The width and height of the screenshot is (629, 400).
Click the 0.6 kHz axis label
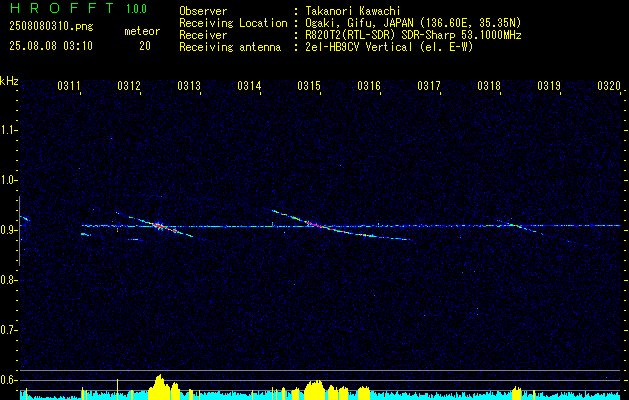(x=8, y=380)
